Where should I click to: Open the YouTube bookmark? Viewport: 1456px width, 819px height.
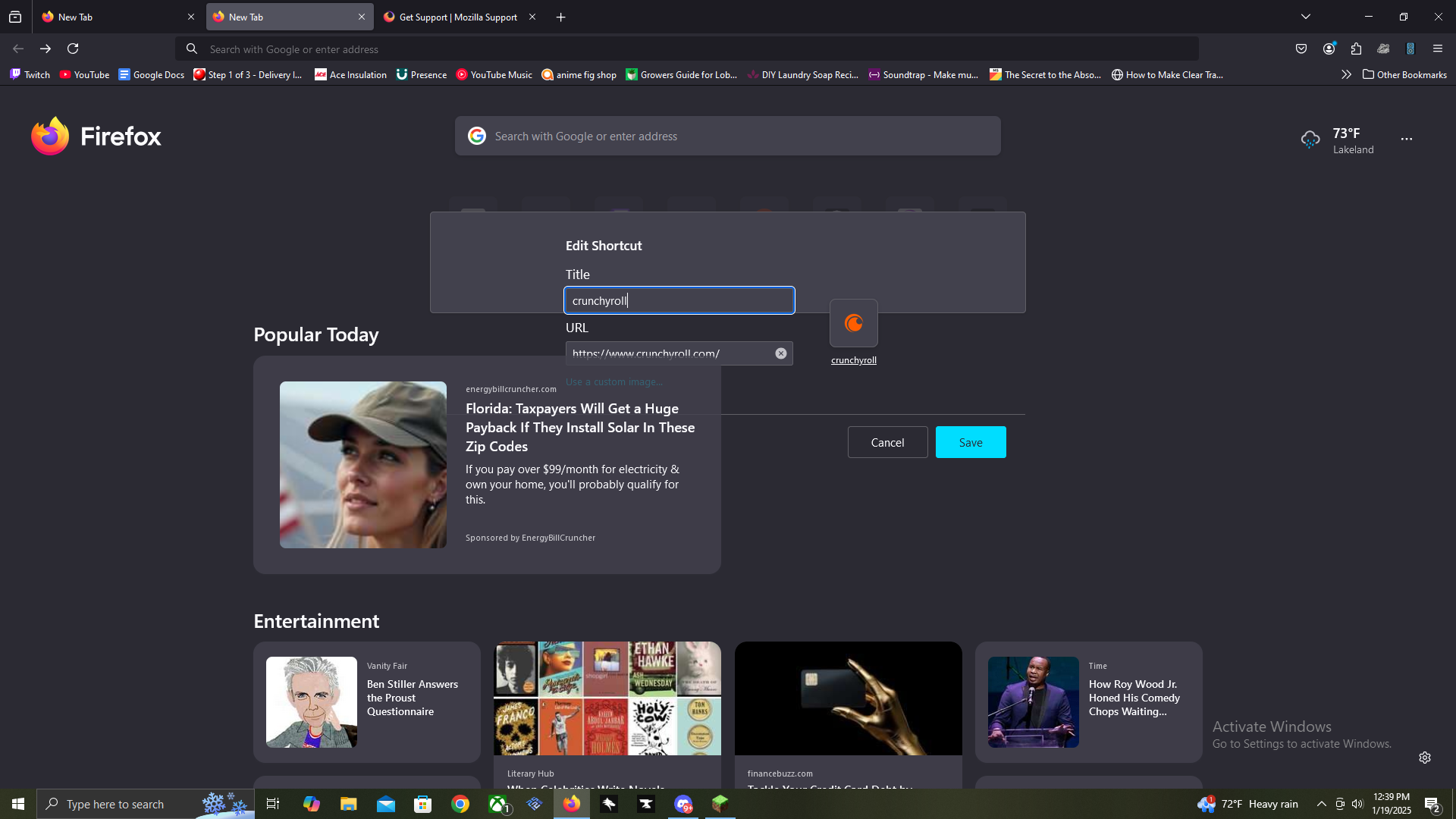[x=84, y=74]
